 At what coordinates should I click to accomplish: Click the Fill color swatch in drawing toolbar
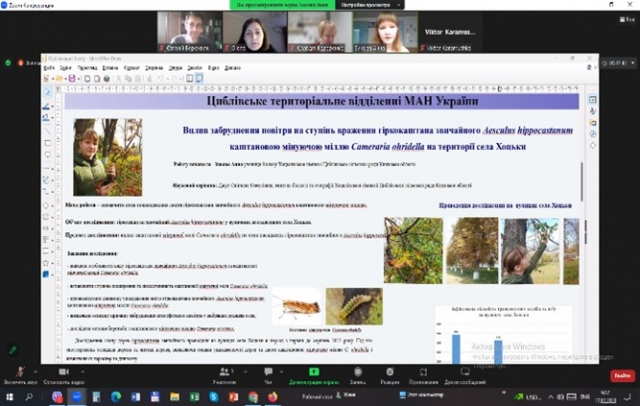tap(46, 118)
